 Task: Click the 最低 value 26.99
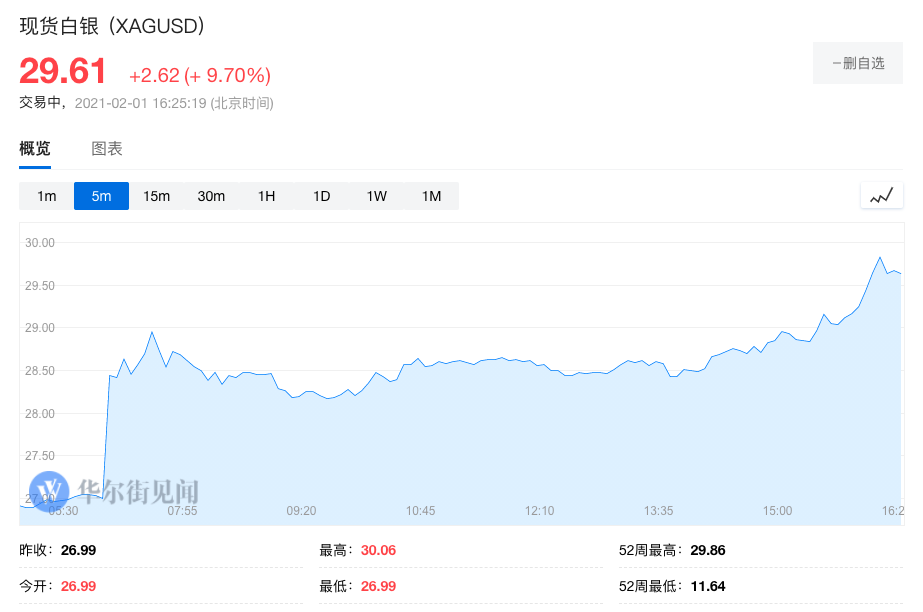click(x=378, y=586)
